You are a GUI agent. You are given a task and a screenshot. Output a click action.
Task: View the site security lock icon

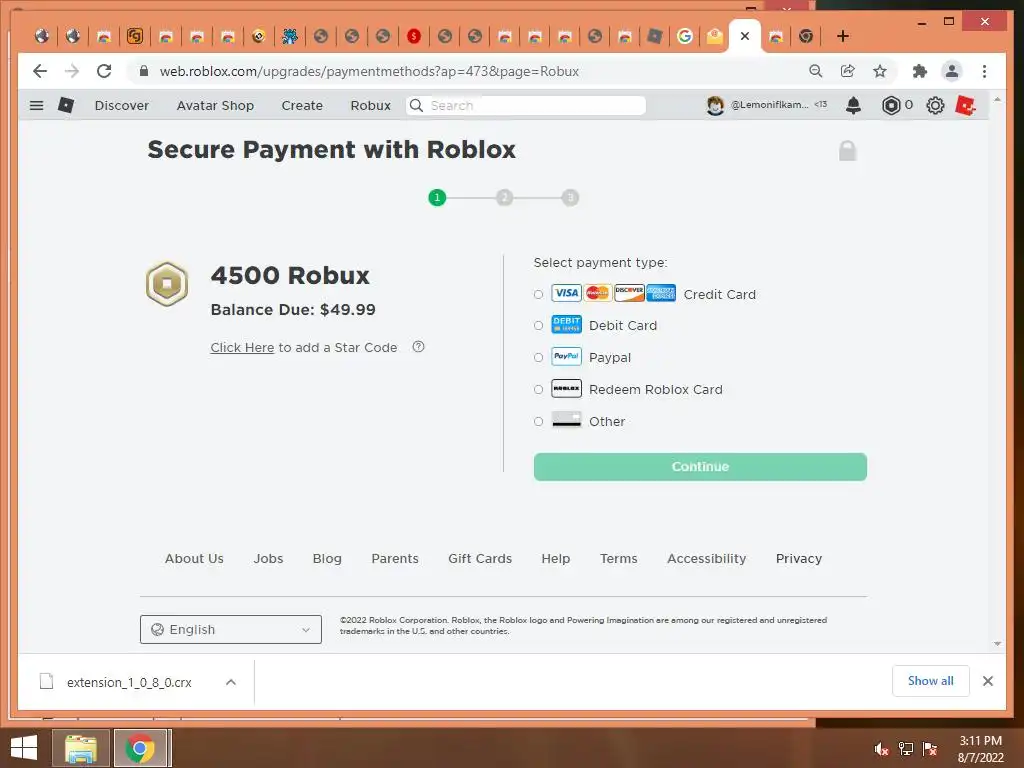144,71
